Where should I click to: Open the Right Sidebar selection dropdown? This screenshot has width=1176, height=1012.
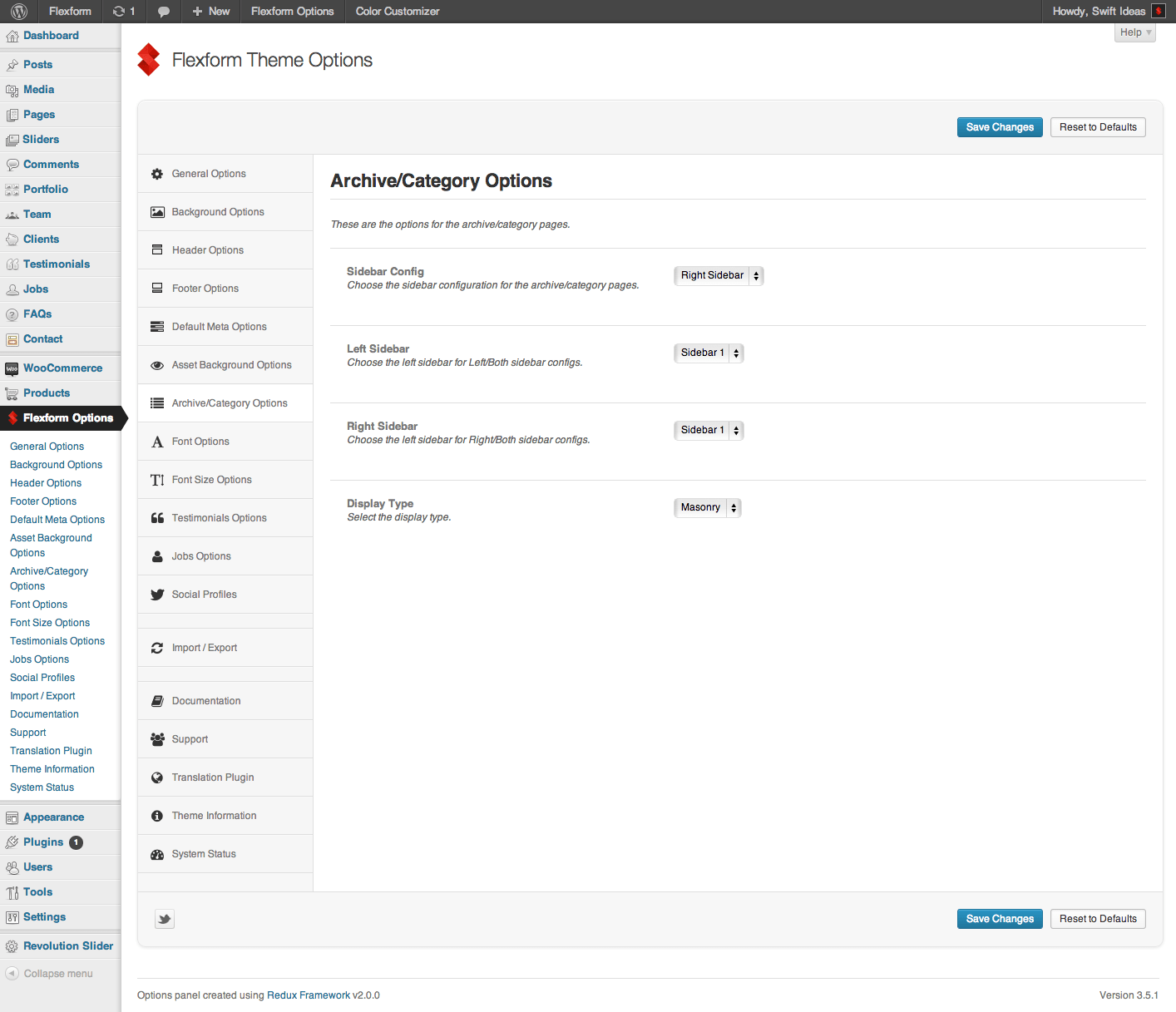pyautogui.click(x=709, y=430)
